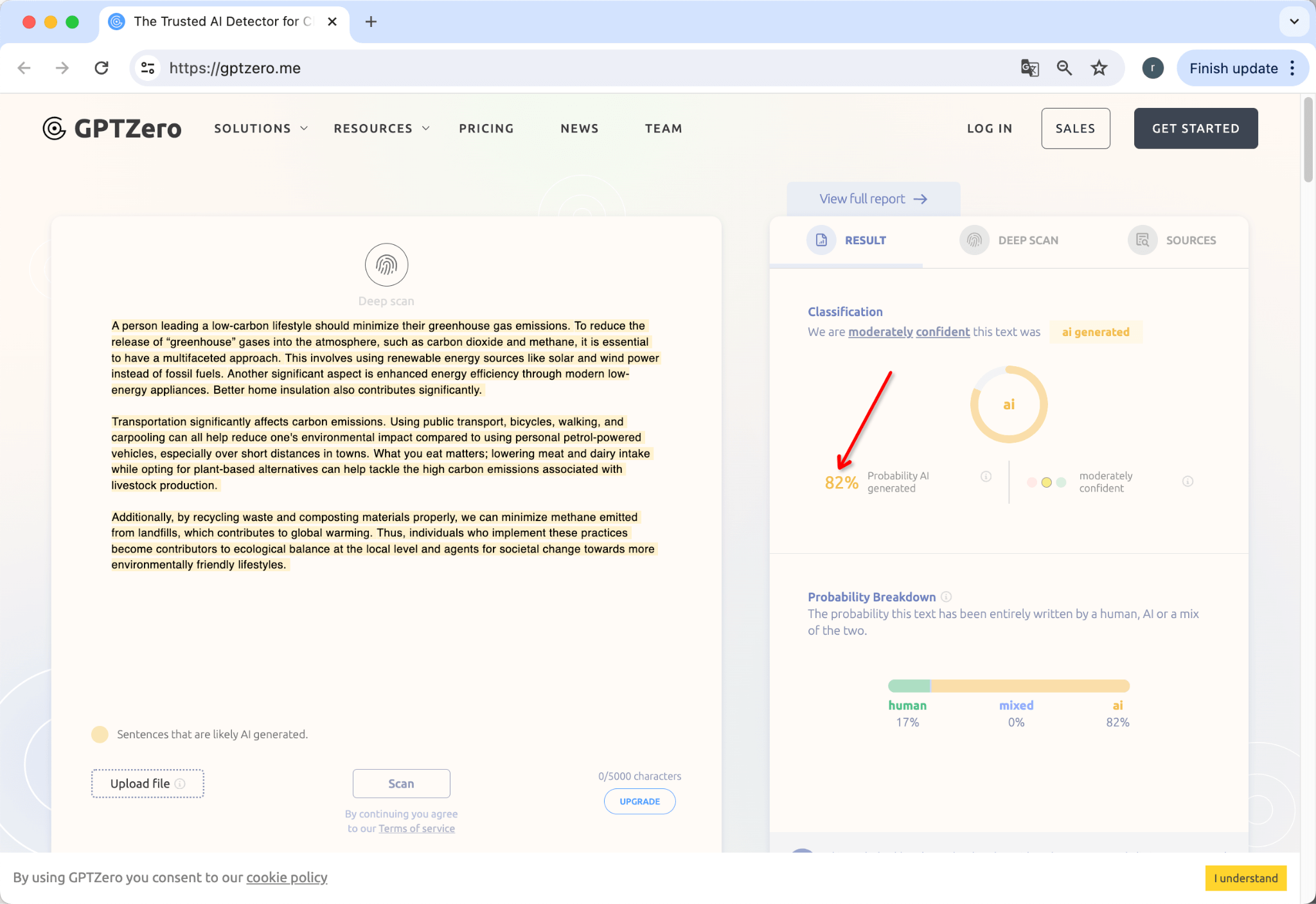
Task: Expand the tab search dropdown arrow
Action: point(1294,22)
